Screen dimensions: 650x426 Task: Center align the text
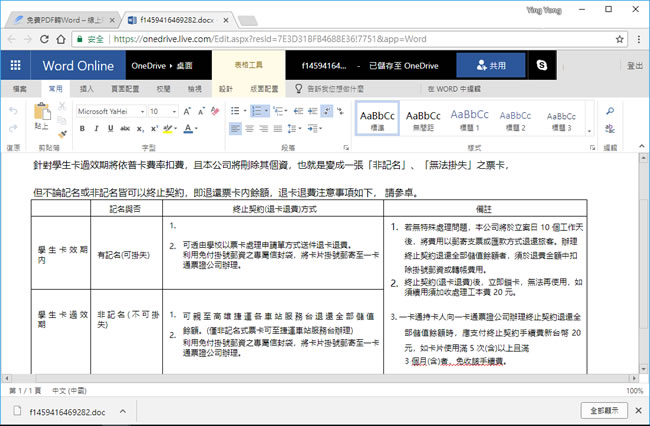pos(250,129)
